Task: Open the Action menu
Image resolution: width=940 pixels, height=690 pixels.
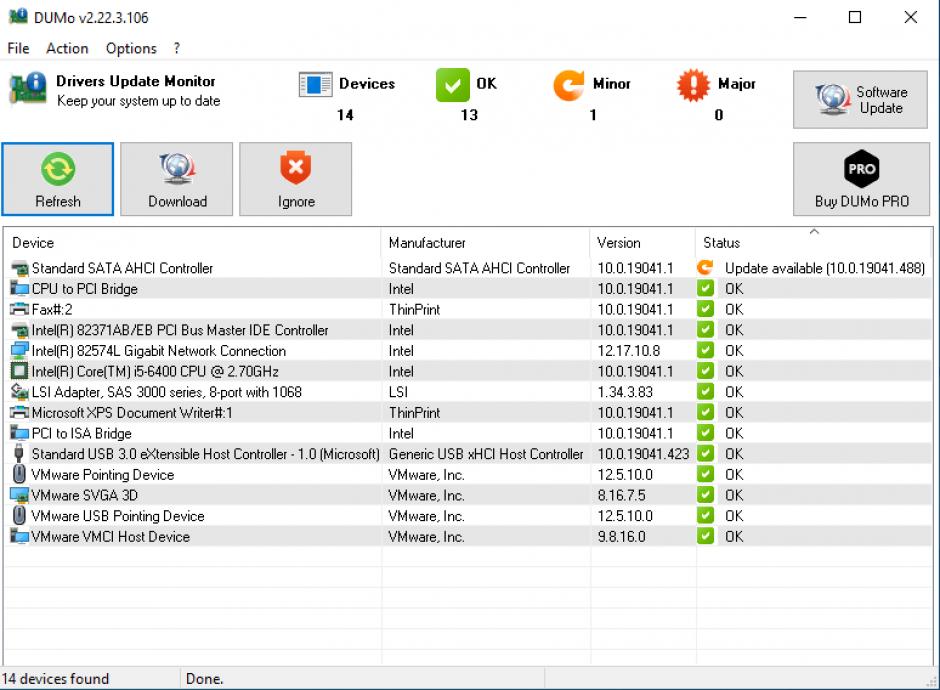Action: tap(67, 48)
